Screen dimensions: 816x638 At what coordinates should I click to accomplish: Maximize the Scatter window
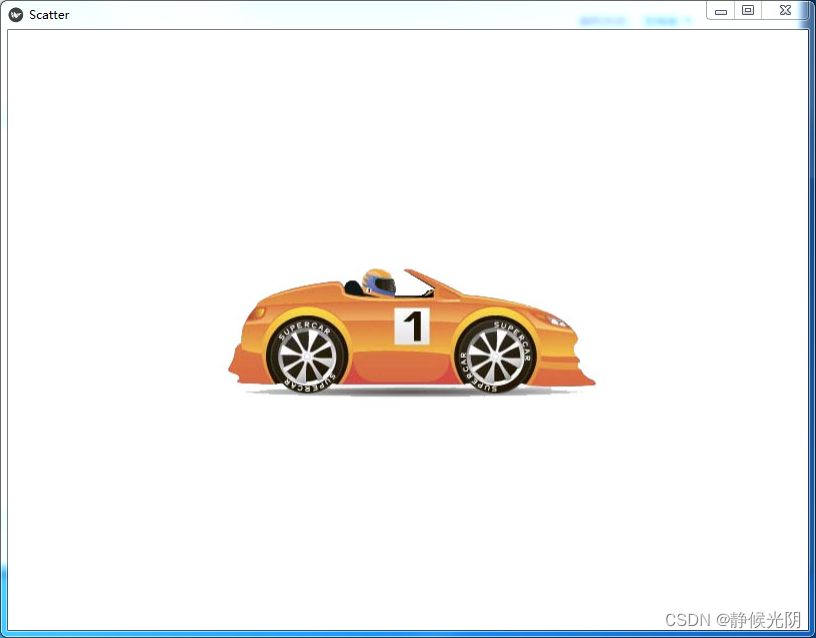[749, 11]
